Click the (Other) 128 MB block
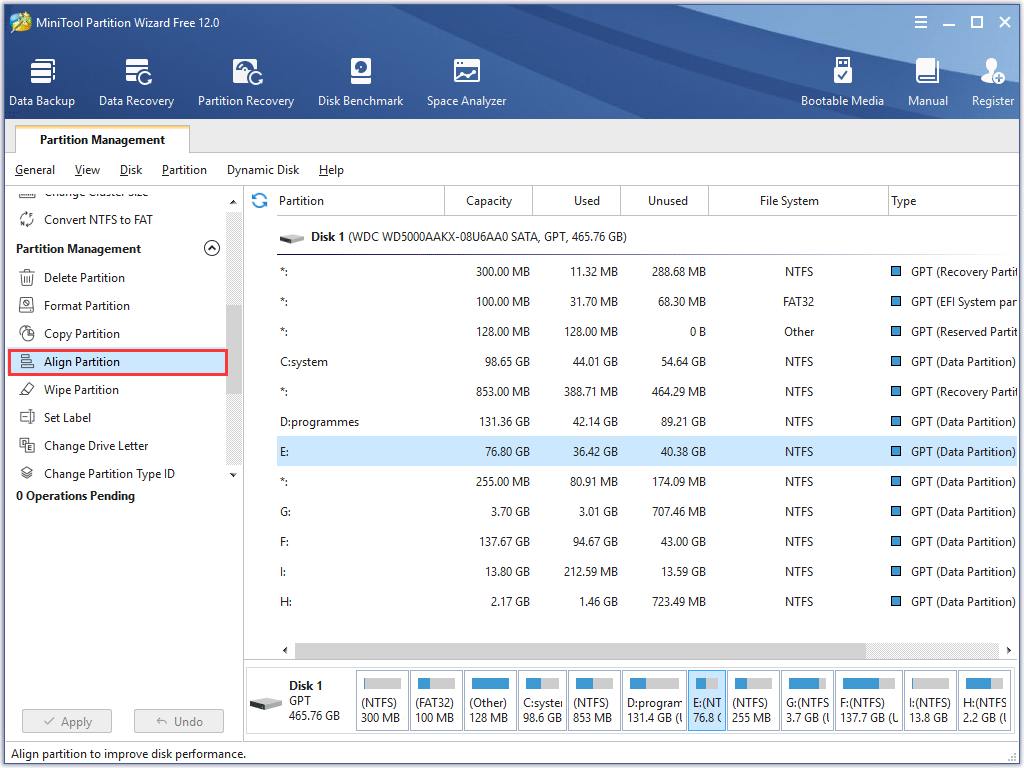Image resolution: width=1024 pixels, height=768 pixels. point(490,701)
